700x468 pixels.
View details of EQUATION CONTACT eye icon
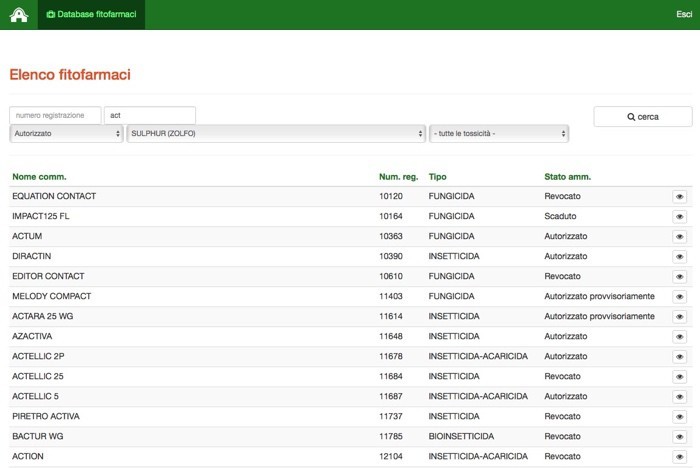pyautogui.click(x=679, y=196)
